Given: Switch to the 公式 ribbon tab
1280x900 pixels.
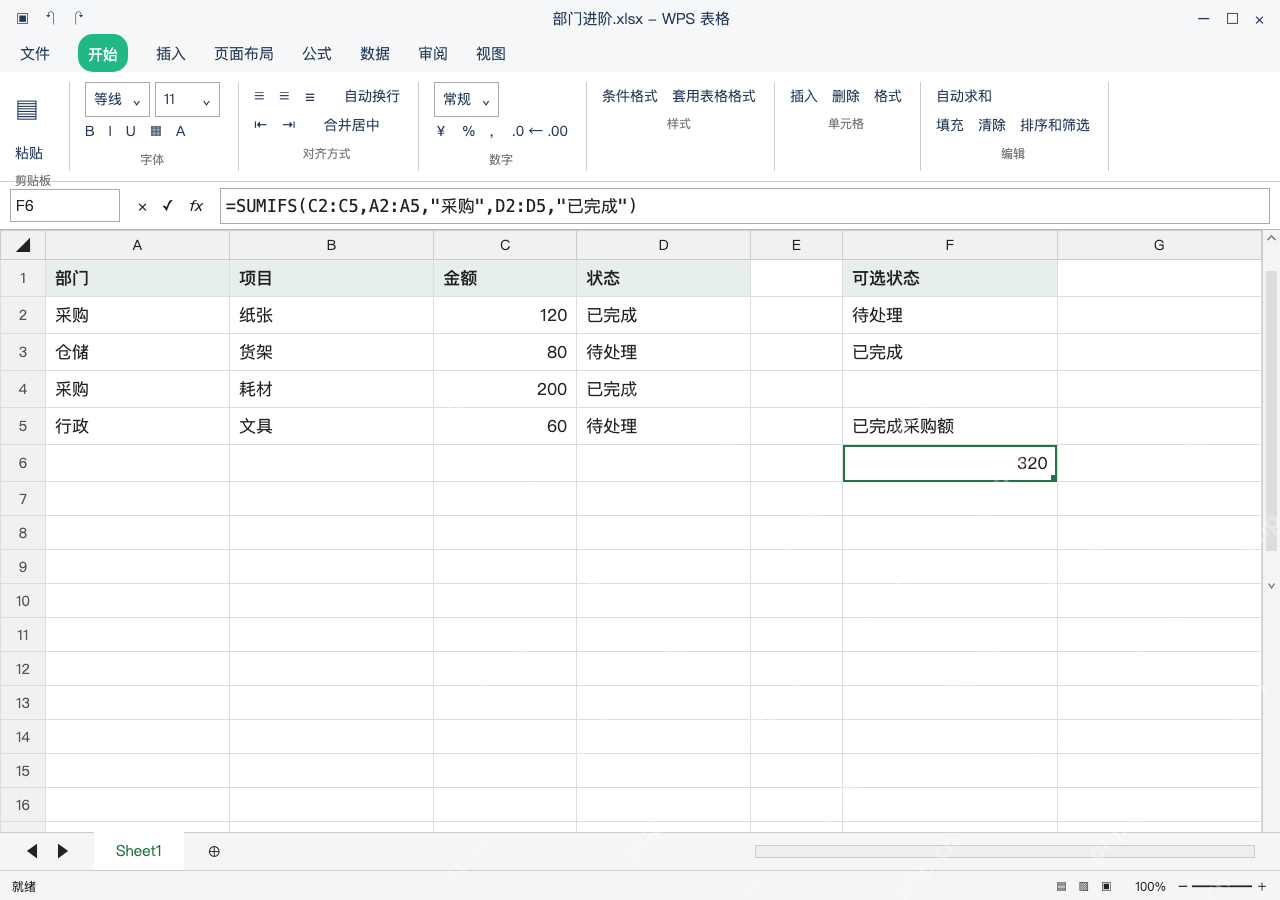Looking at the screenshot, I should (317, 54).
